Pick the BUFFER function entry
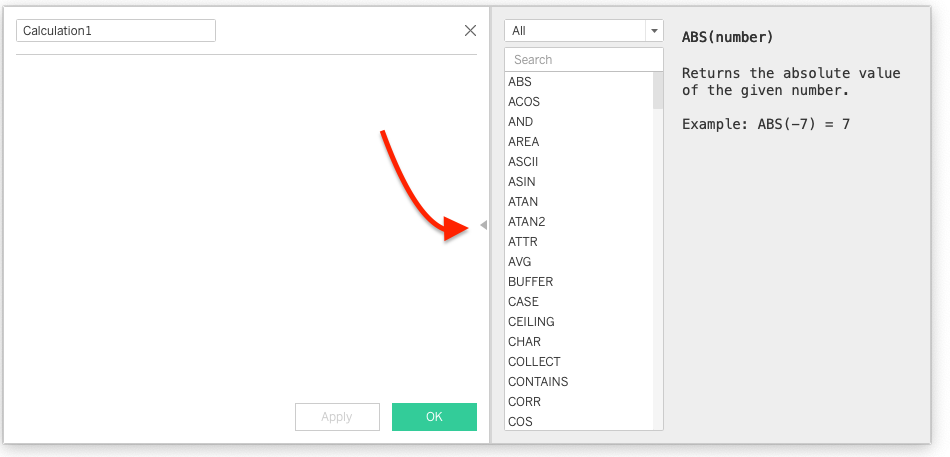950x457 pixels. pos(530,282)
